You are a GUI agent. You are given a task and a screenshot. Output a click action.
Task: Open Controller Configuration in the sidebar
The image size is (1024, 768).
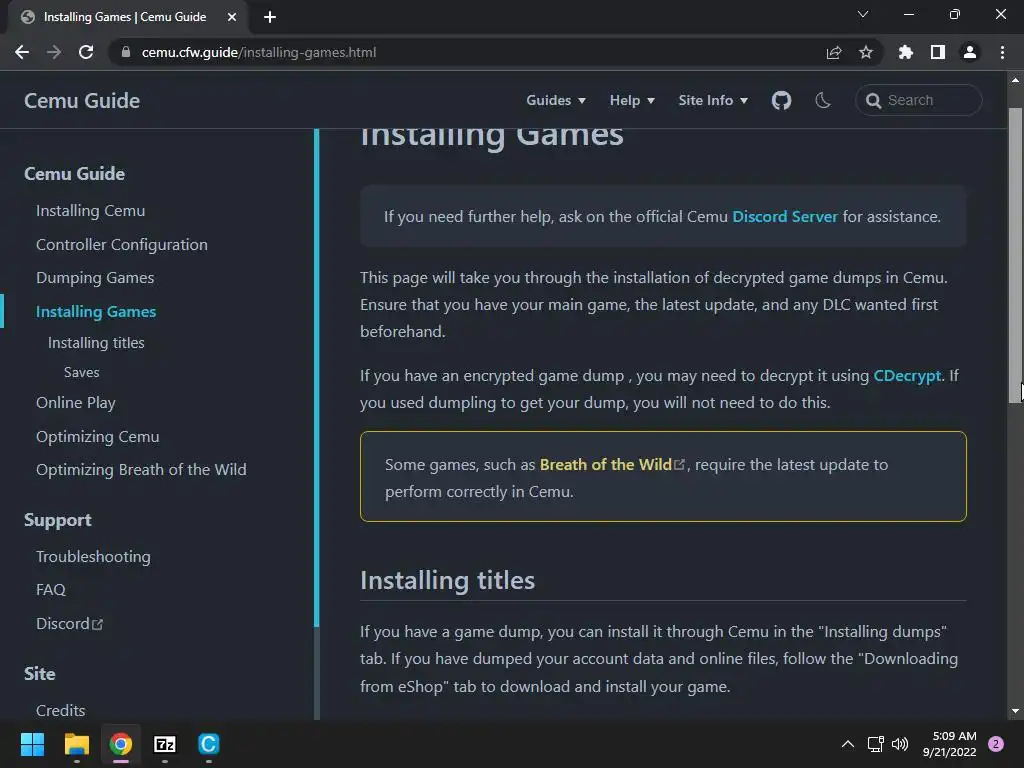(x=122, y=244)
